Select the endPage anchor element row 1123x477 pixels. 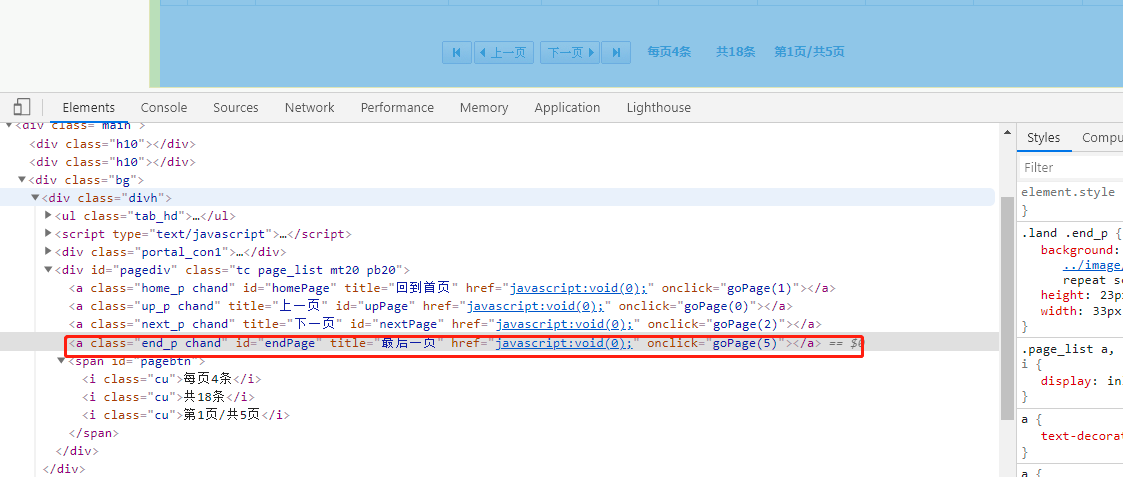point(499,343)
